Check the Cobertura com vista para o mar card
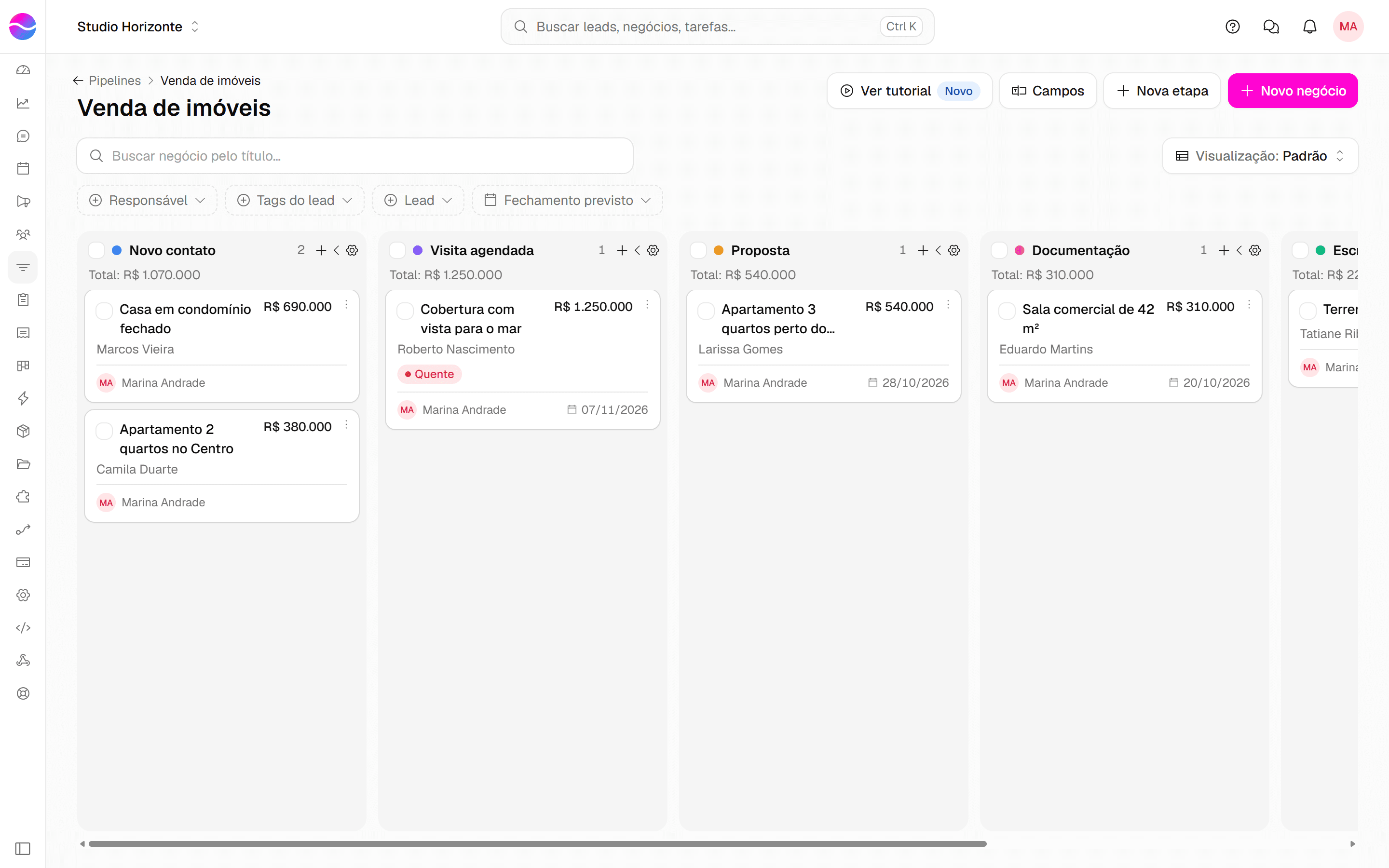 (405, 311)
